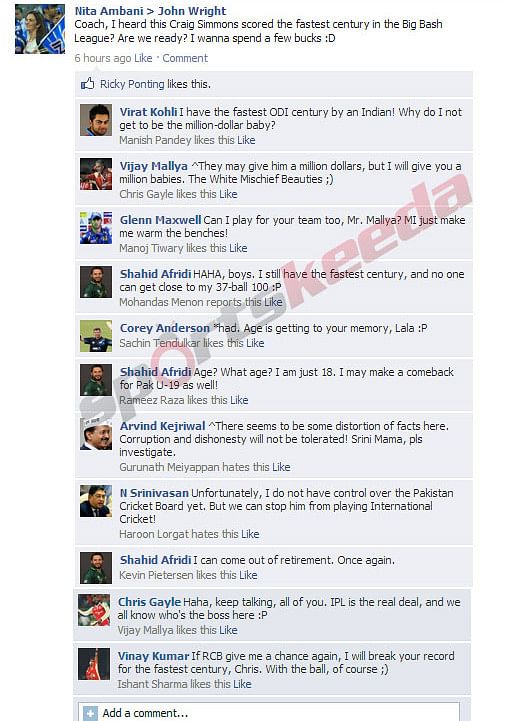Viewport: 505px width, 721px height.
Task: Like the comment Haroon Lorgat hates
Action: tap(250, 534)
